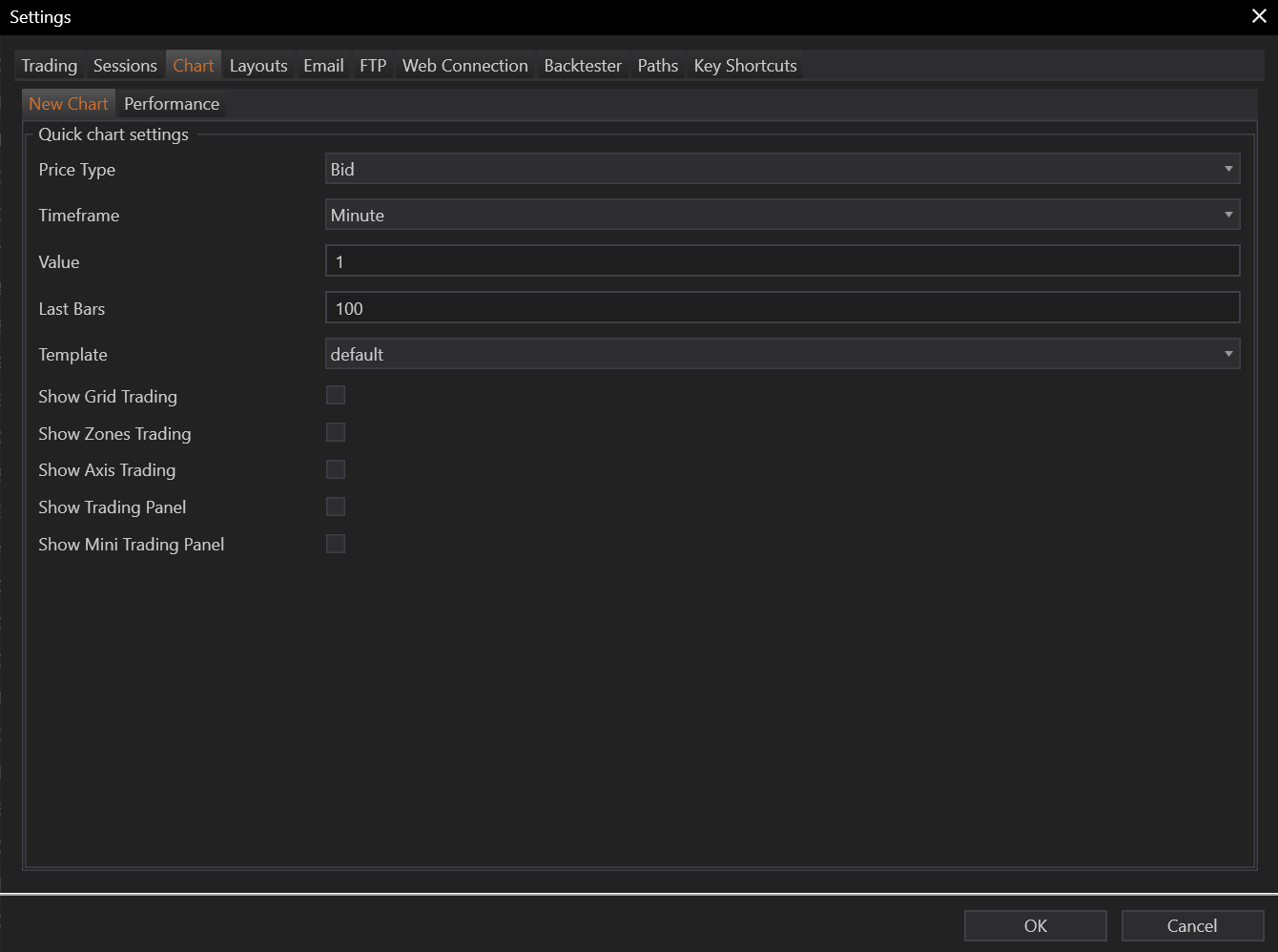Viewport: 1278px width, 952px height.
Task: Open the Sessions tab
Action: [x=125, y=66]
